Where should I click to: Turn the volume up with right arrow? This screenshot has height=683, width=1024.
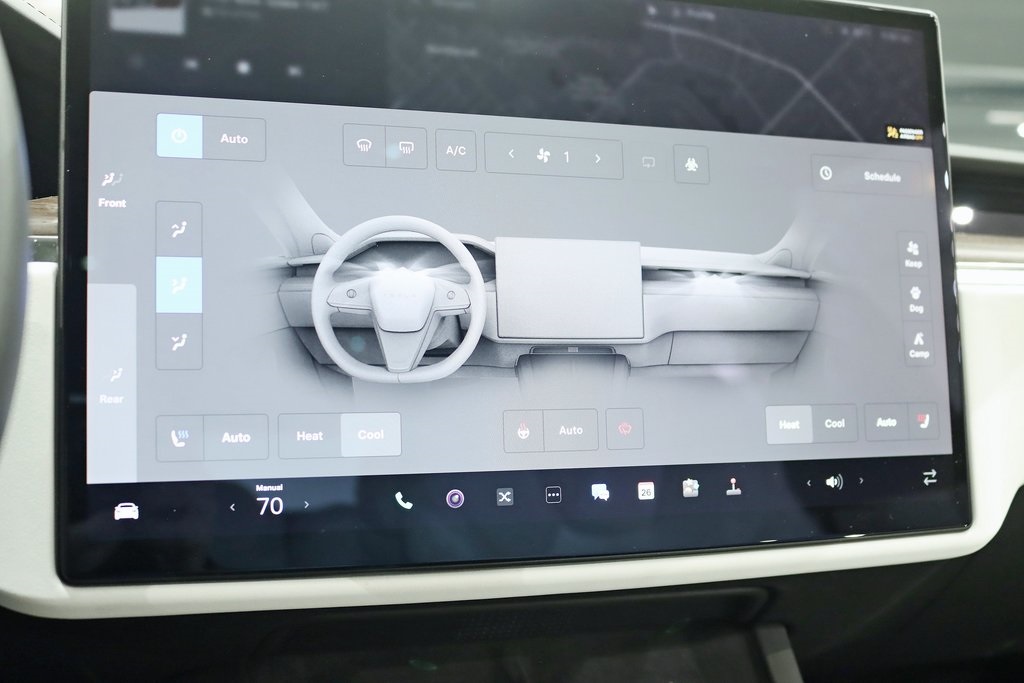pyautogui.click(x=861, y=481)
